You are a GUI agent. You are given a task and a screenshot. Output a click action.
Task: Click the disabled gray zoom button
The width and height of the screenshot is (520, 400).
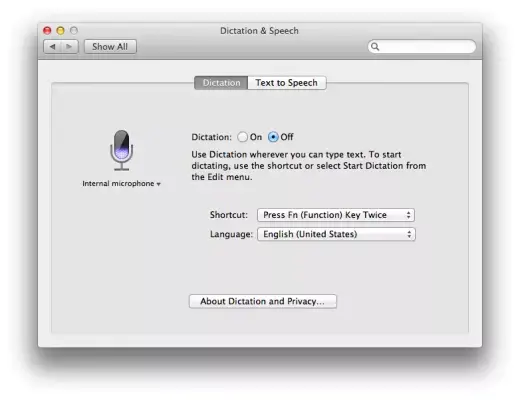click(x=74, y=31)
